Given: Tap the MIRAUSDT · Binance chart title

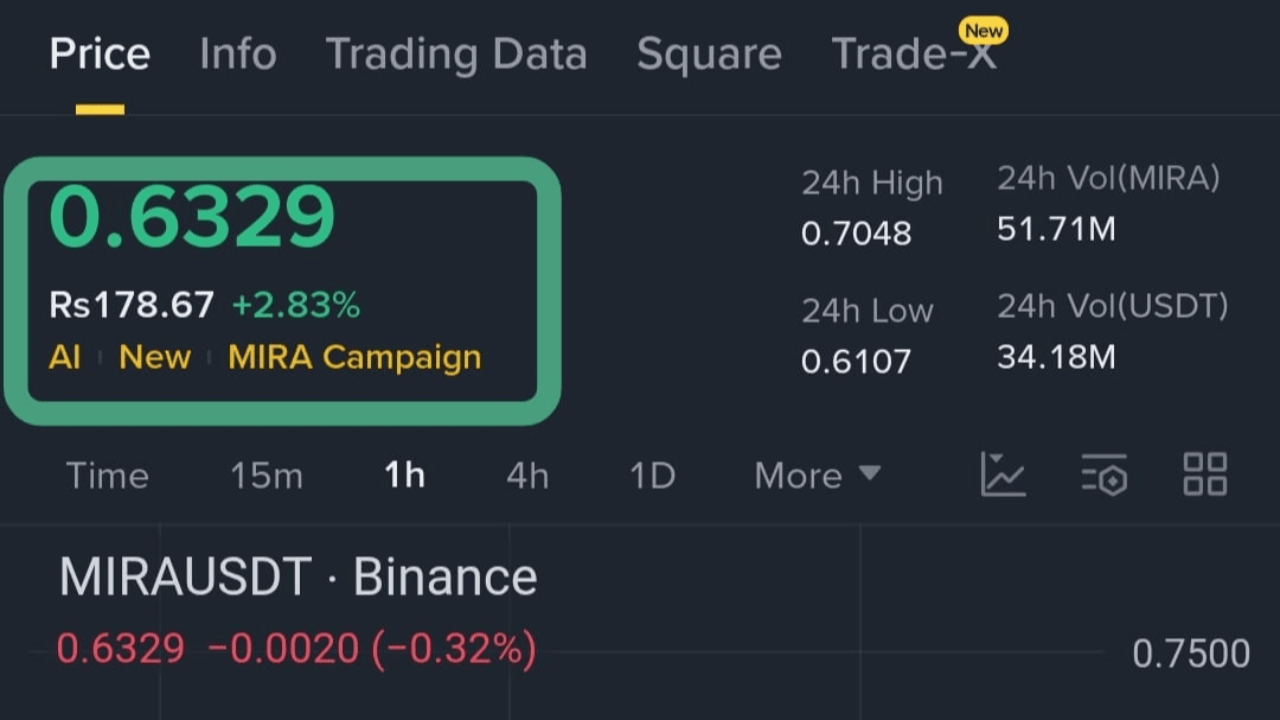Looking at the screenshot, I should [298, 577].
